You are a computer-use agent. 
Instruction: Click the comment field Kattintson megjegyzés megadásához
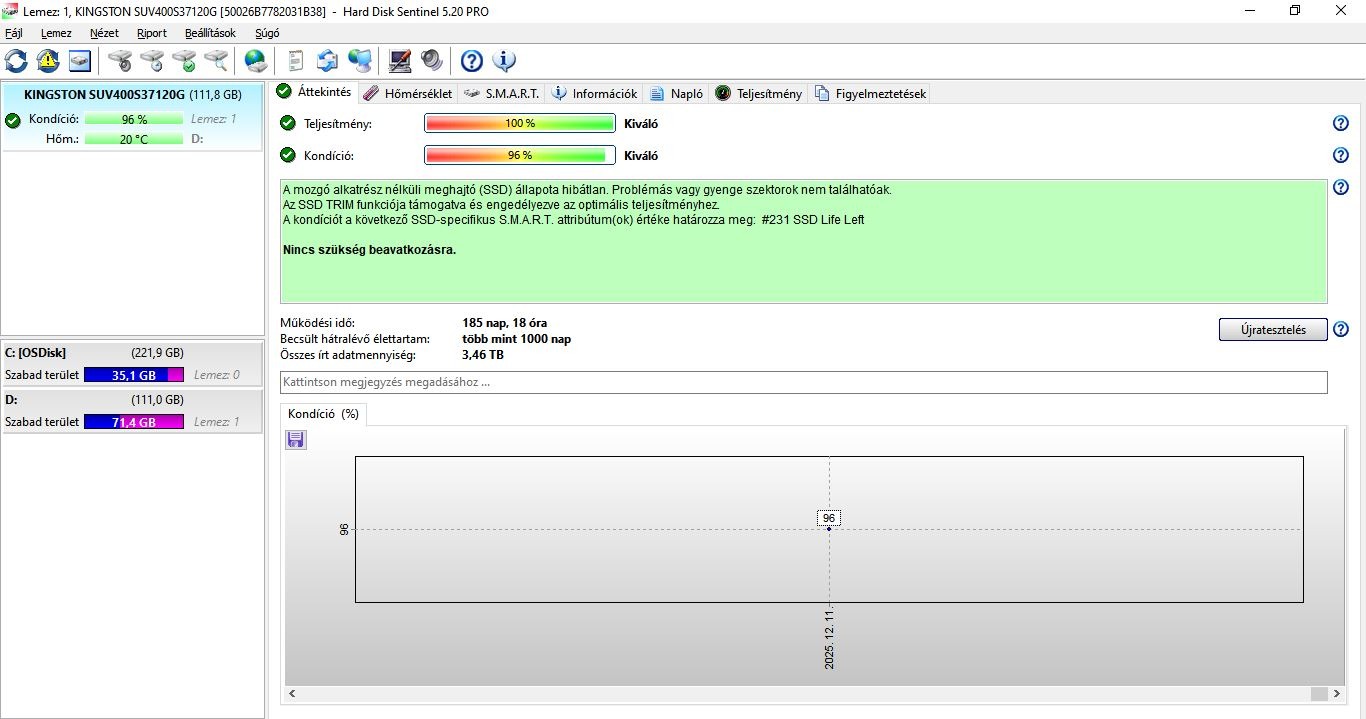tap(804, 382)
